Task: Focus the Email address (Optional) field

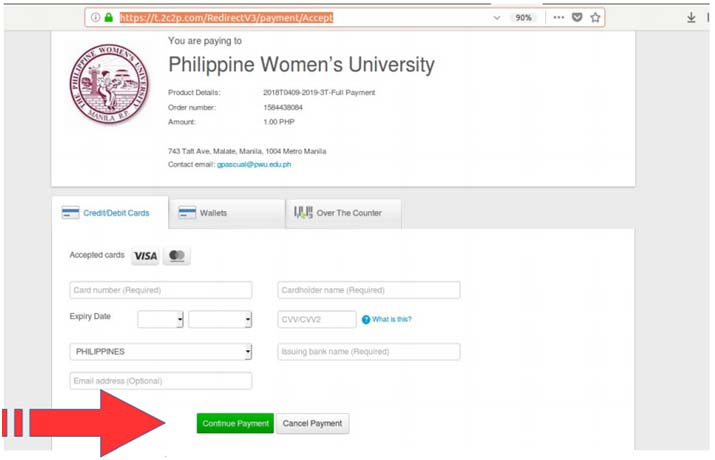Action: (x=161, y=381)
